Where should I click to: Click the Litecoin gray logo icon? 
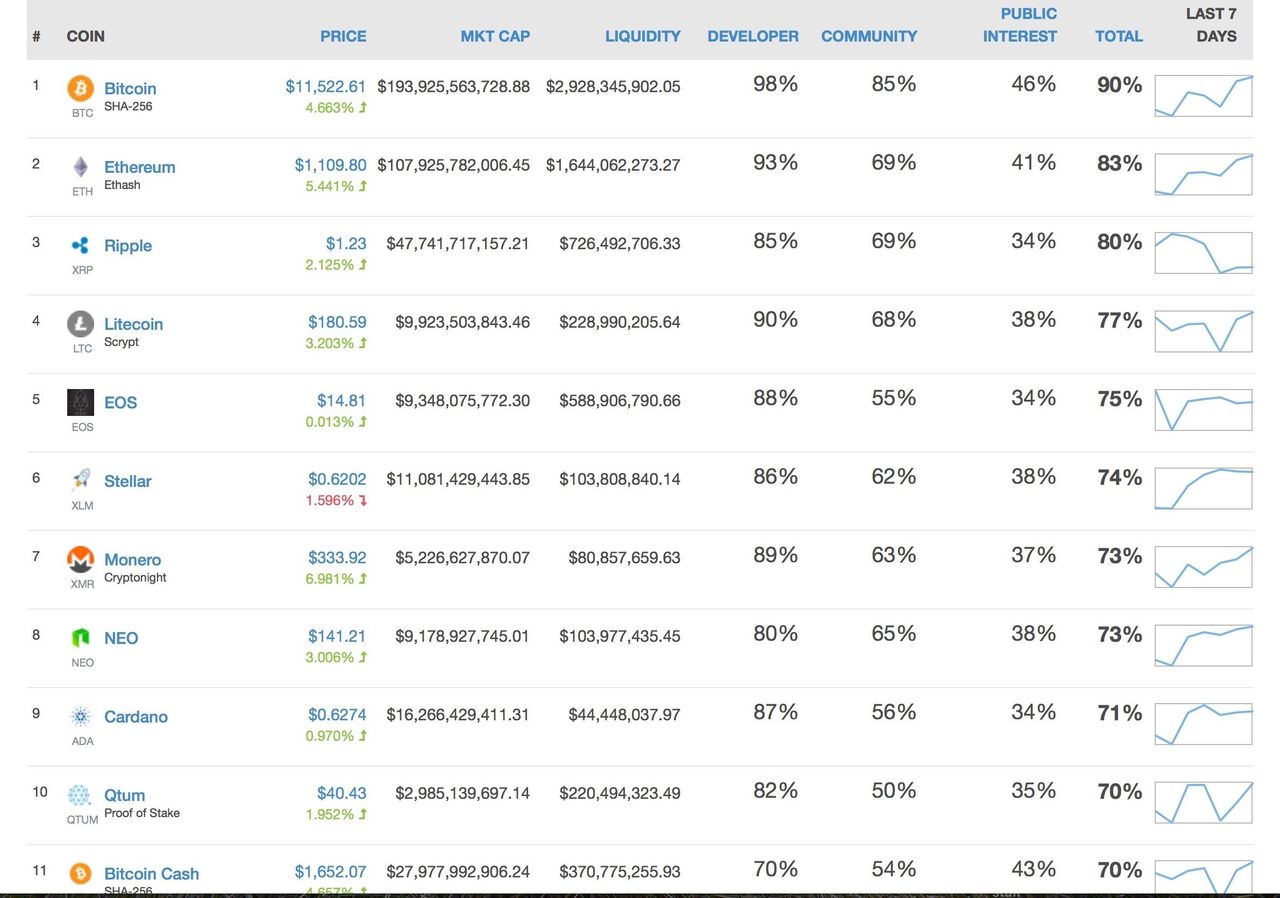[x=81, y=324]
